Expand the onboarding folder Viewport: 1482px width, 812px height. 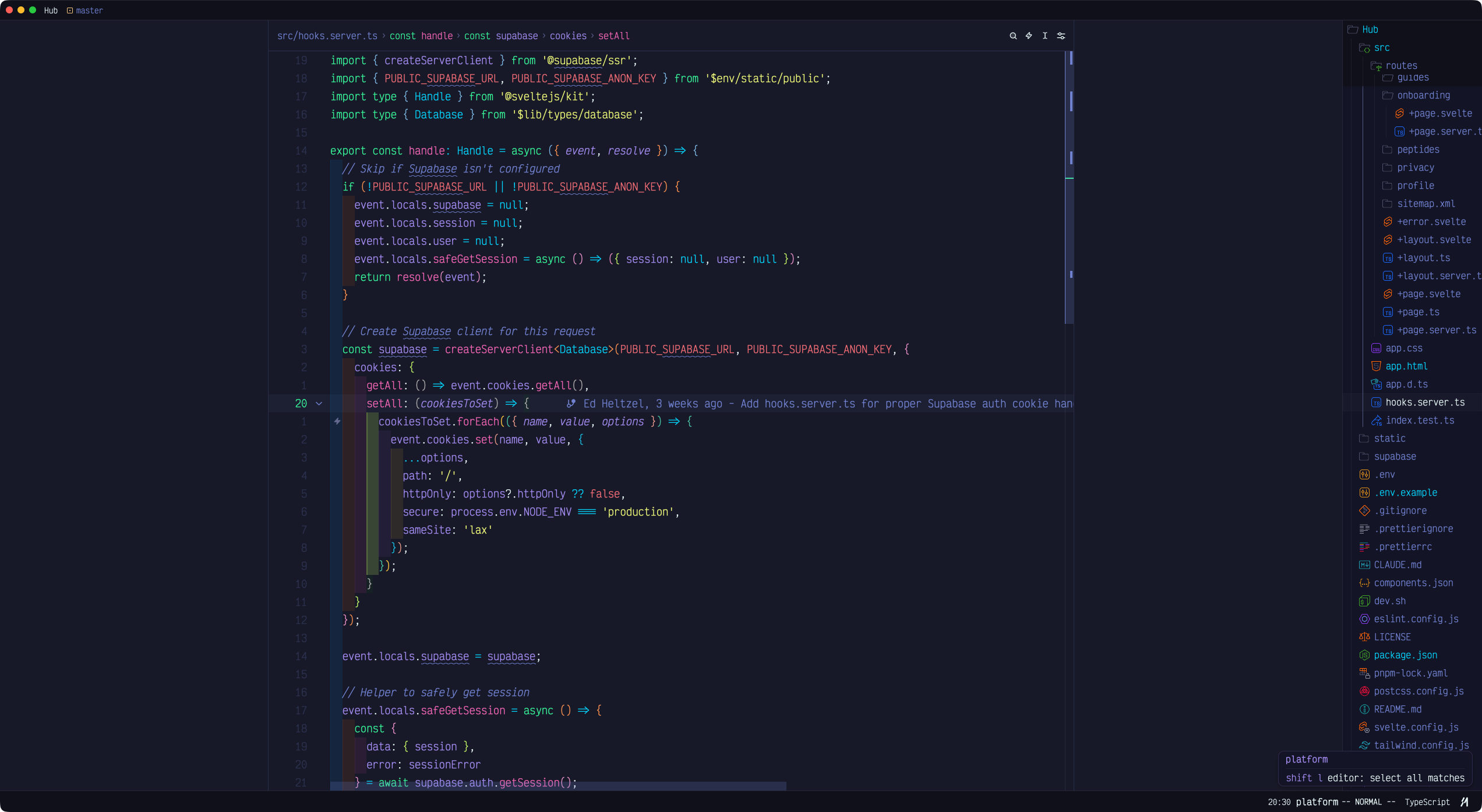click(1416, 96)
